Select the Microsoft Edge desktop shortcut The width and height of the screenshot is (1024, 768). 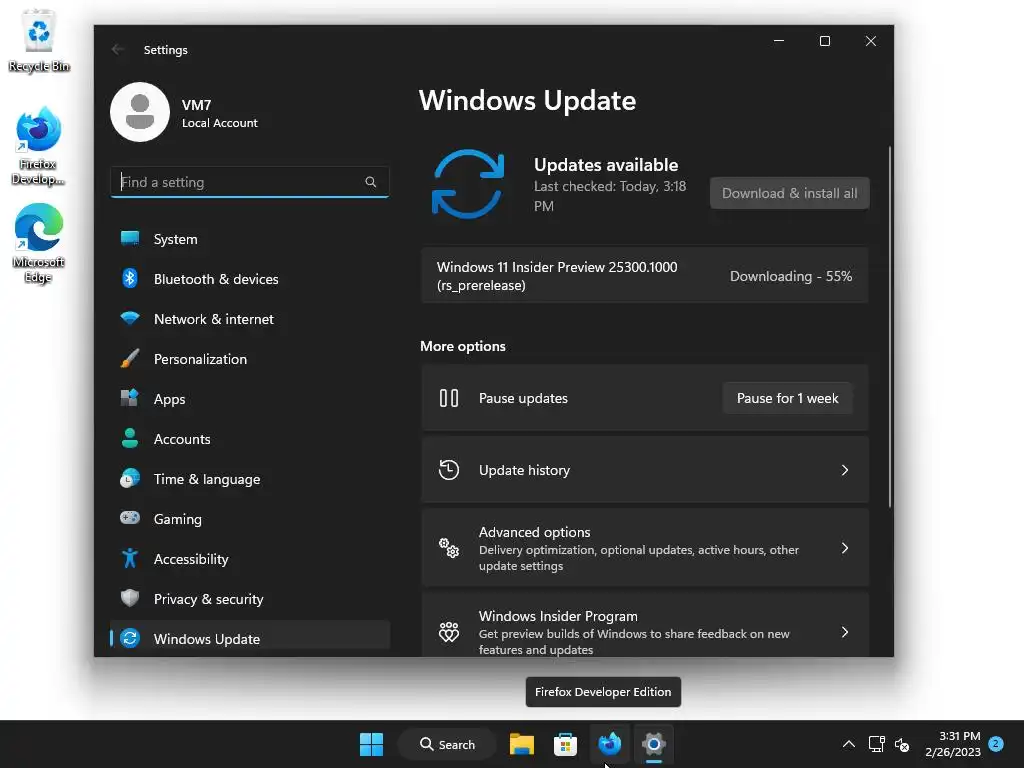39,243
